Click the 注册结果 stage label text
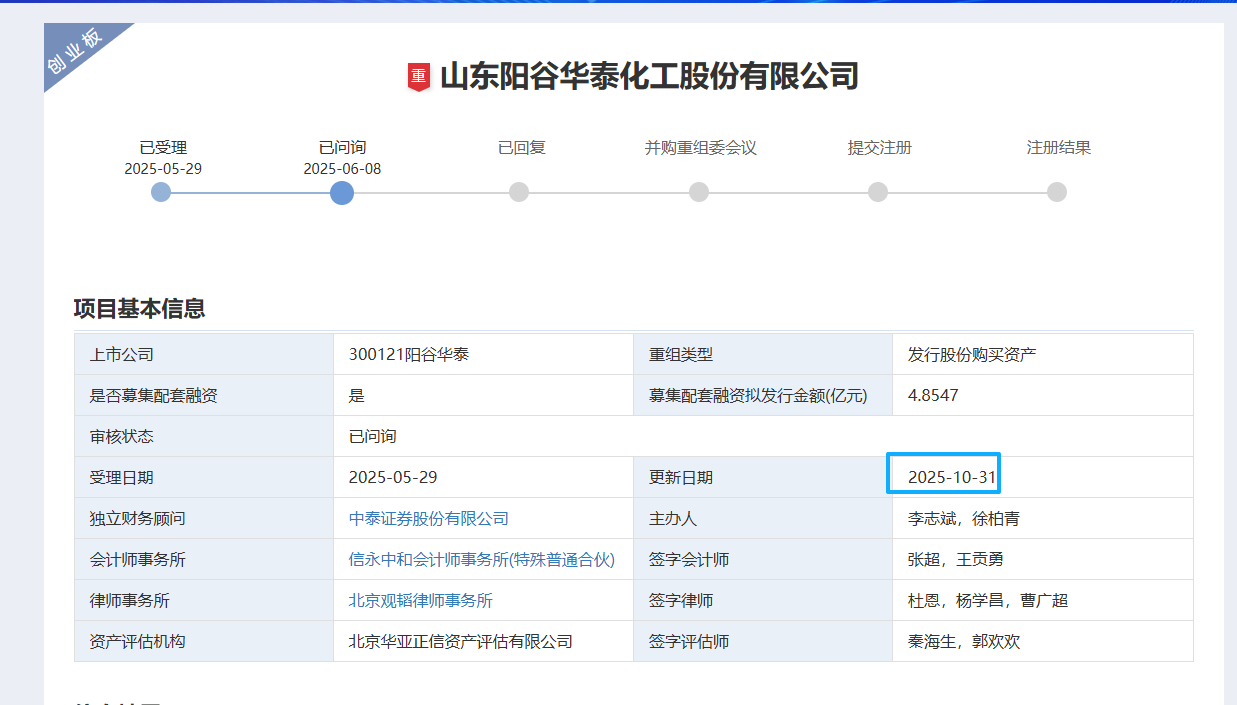Screen dimensions: 1237x705 1059,148
